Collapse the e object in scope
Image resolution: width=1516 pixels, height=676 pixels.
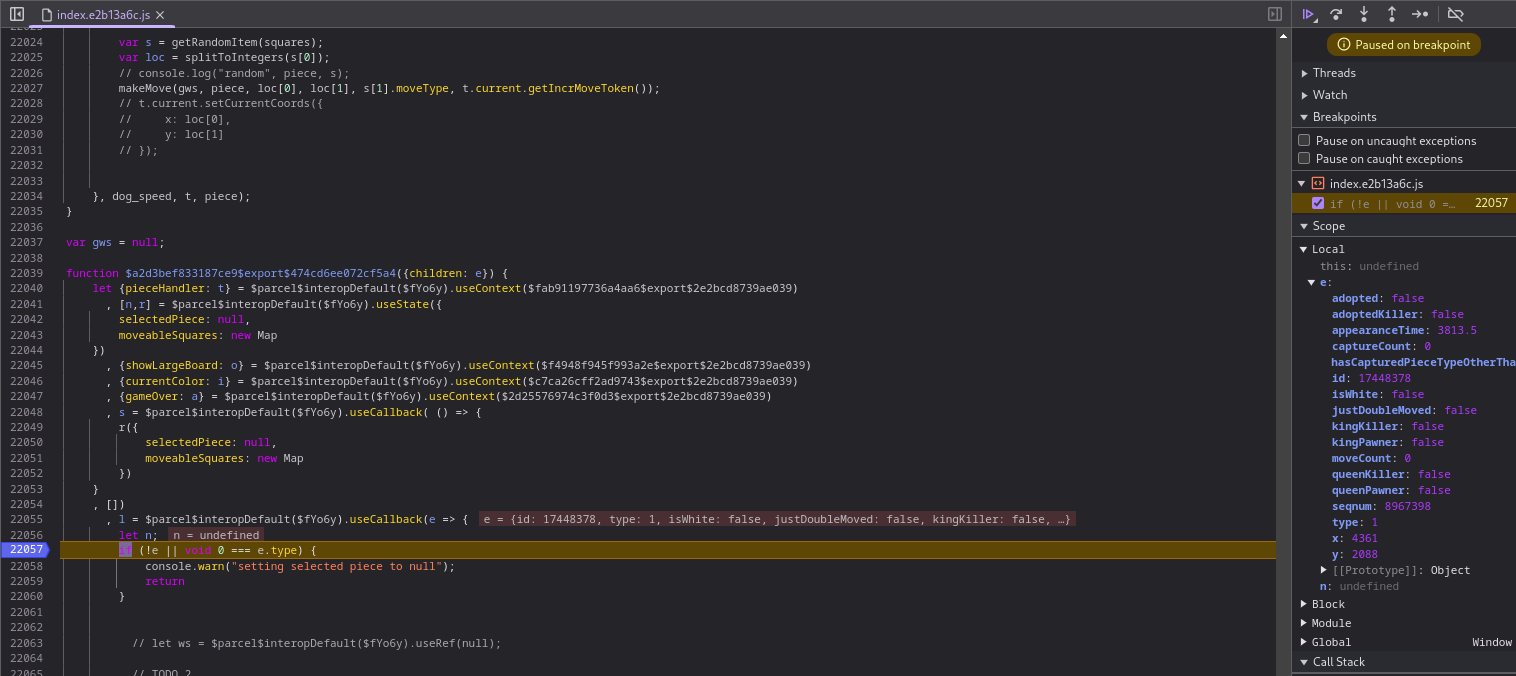click(1311, 282)
